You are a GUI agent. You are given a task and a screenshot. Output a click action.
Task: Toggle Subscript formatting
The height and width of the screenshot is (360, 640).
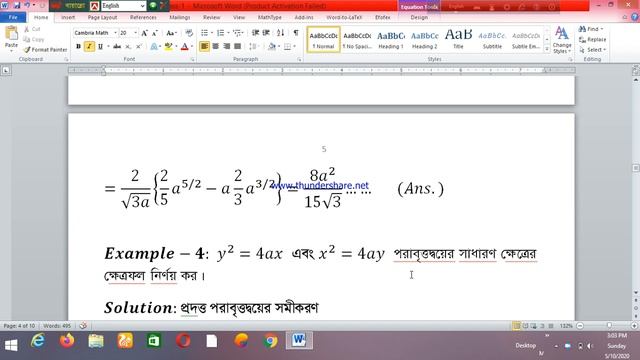pos(128,47)
